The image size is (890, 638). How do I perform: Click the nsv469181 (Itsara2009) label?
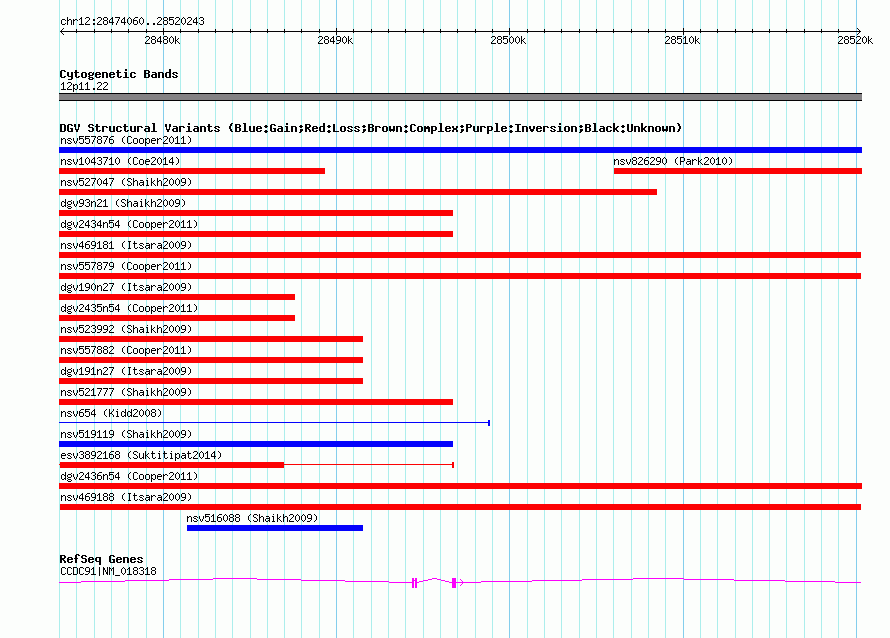[x=126, y=245]
